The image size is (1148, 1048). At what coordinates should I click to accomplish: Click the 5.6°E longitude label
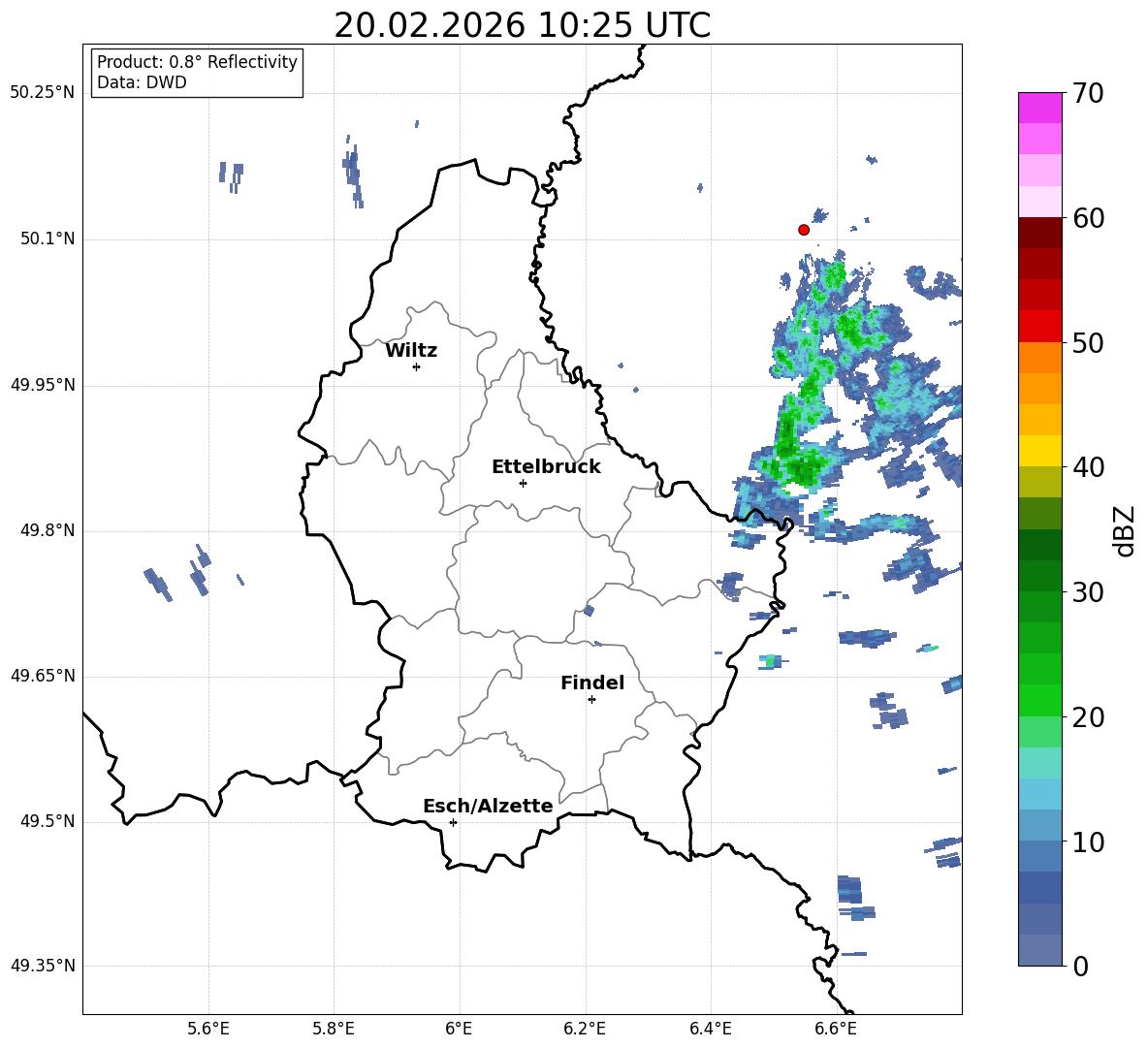point(208,1029)
